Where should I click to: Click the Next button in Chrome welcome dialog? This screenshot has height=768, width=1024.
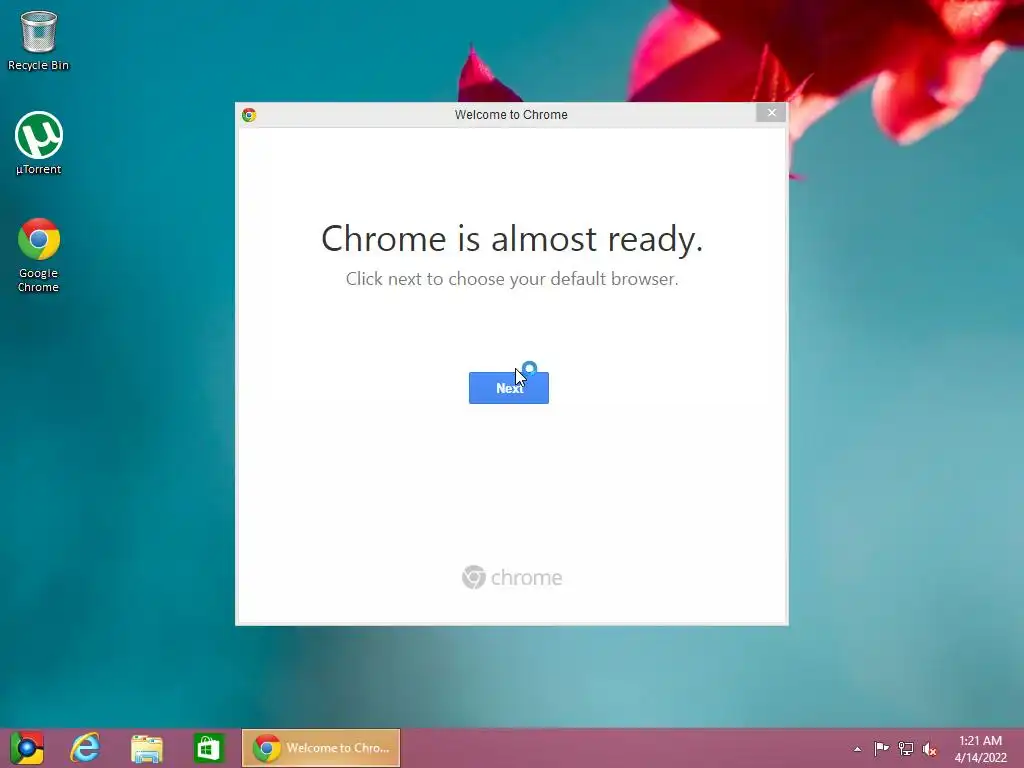[x=509, y=388]
